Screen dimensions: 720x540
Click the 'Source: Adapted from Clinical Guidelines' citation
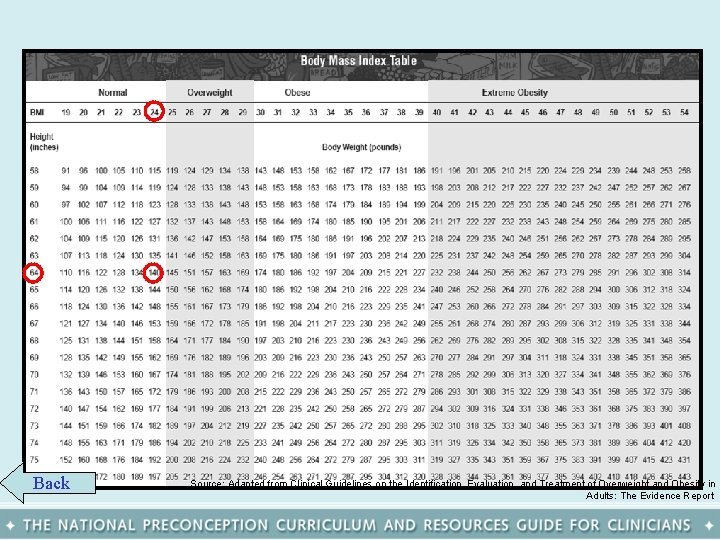click(452, 484)
